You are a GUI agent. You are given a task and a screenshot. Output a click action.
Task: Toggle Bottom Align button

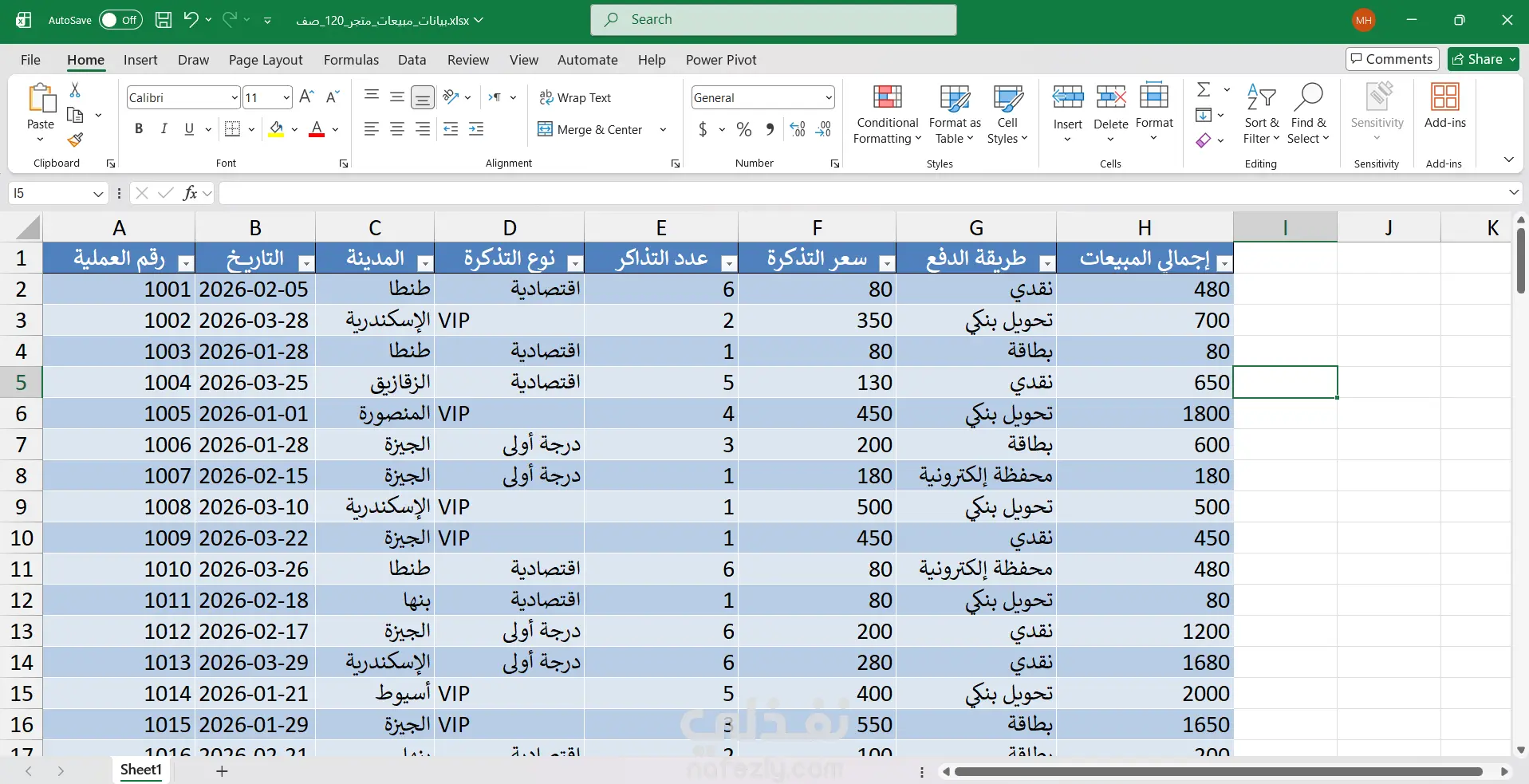pos(423,97)
